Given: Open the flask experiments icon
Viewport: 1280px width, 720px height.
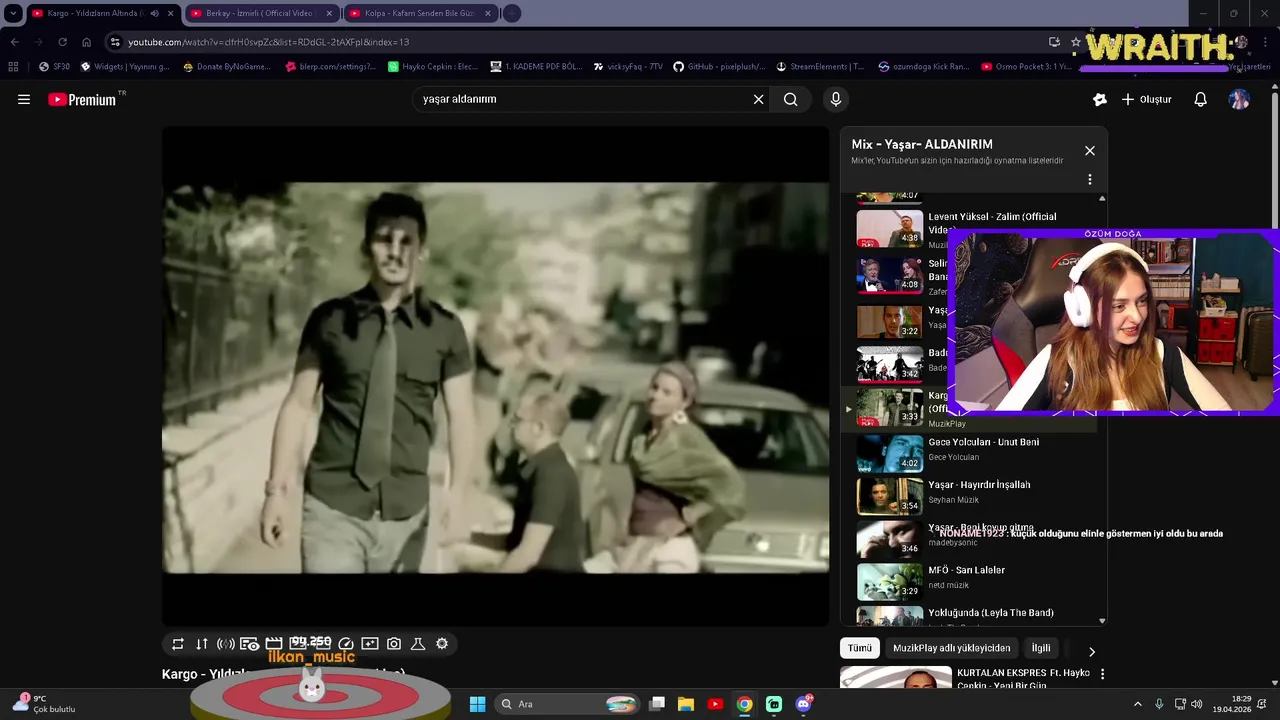Looking at the screenshot, I should coord(418,644).
